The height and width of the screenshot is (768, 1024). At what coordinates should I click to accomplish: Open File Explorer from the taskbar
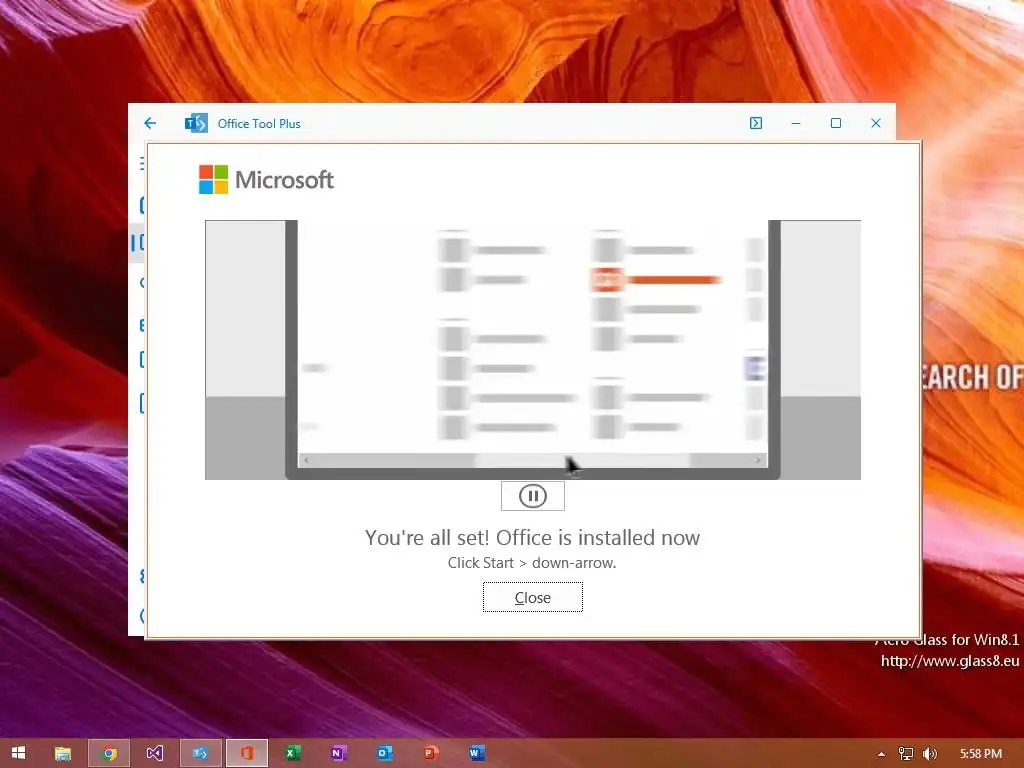(x=63, y=753)
